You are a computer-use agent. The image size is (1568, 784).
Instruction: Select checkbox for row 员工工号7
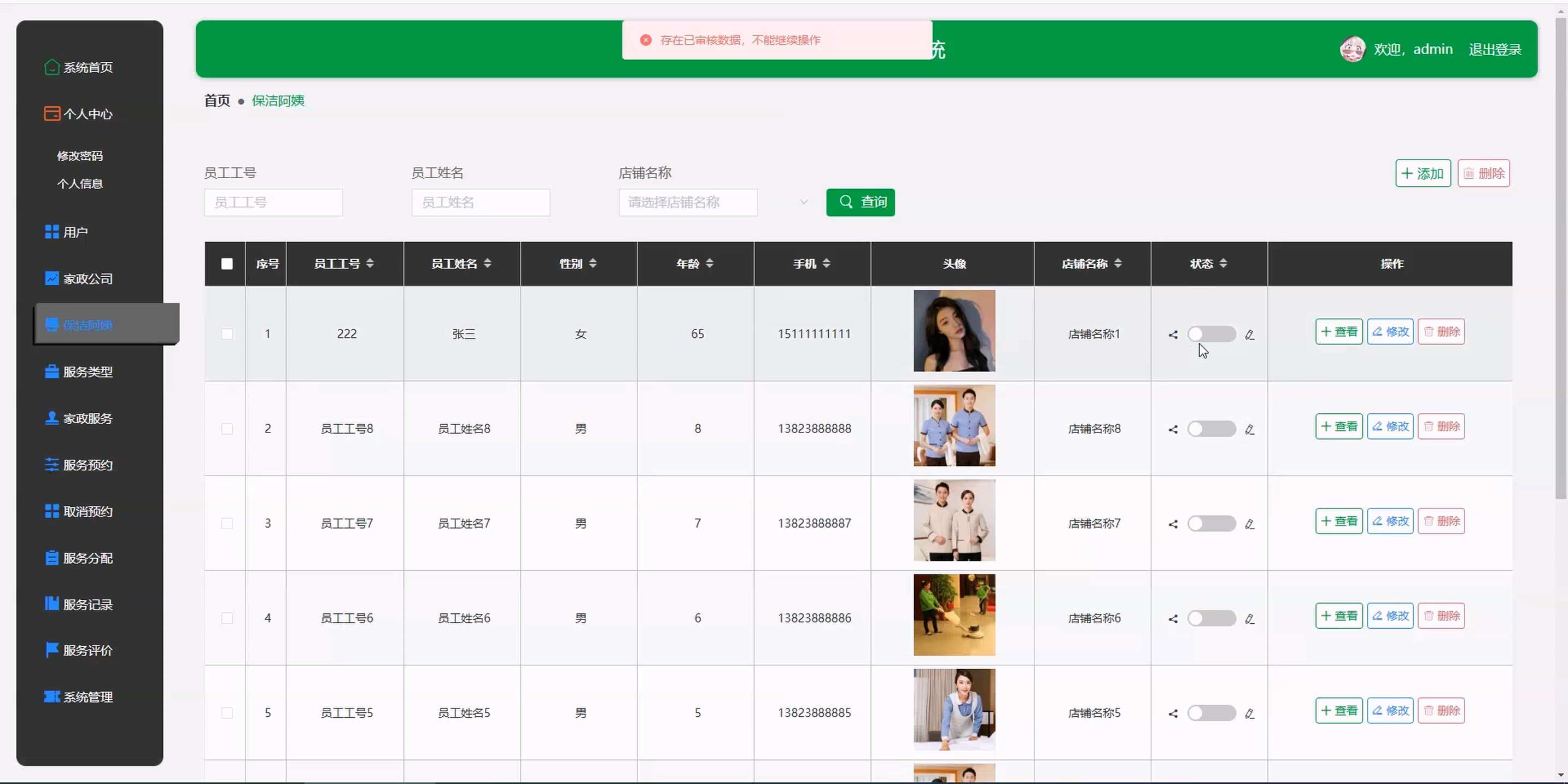227,523
